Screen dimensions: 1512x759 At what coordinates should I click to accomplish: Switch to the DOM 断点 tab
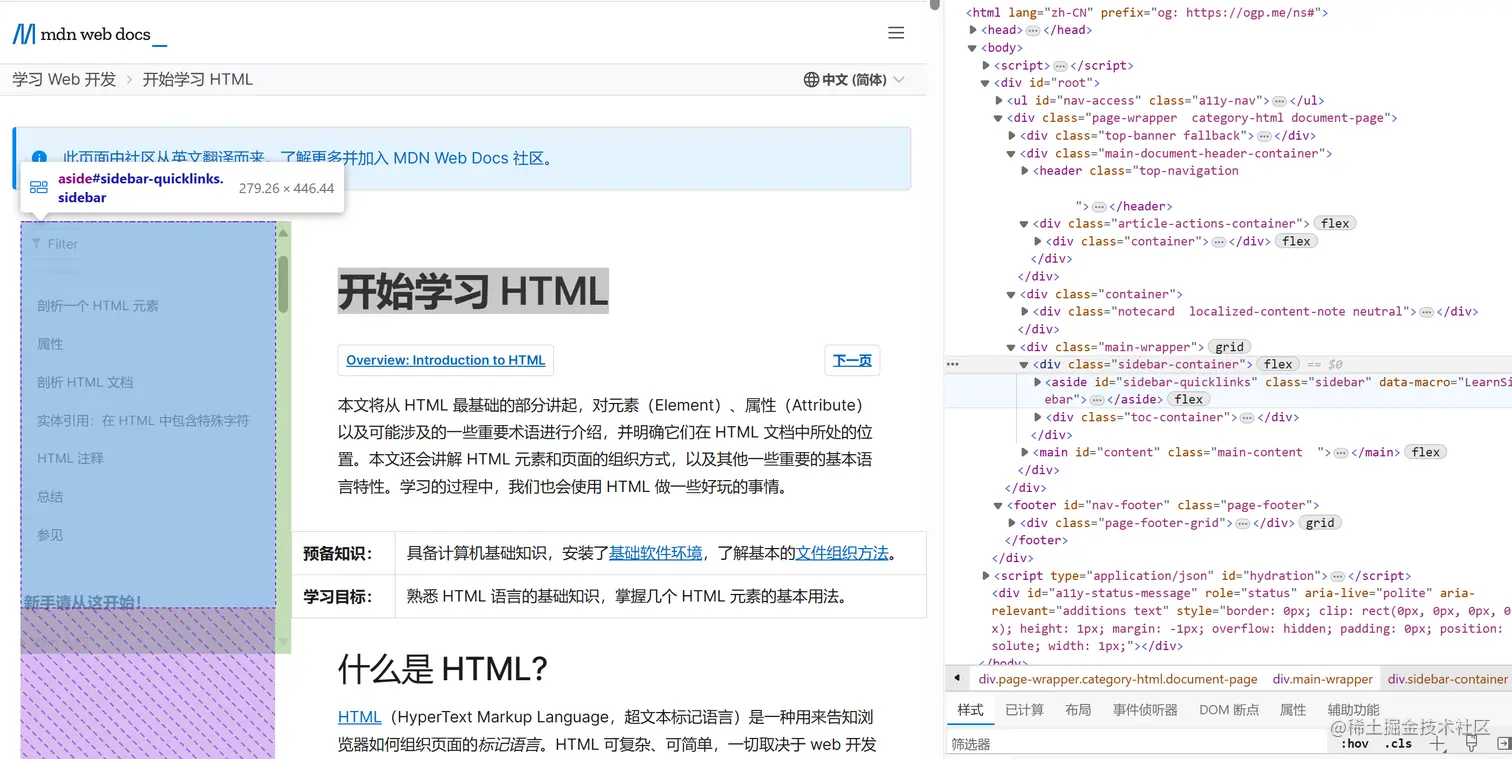coord(1229,710)
